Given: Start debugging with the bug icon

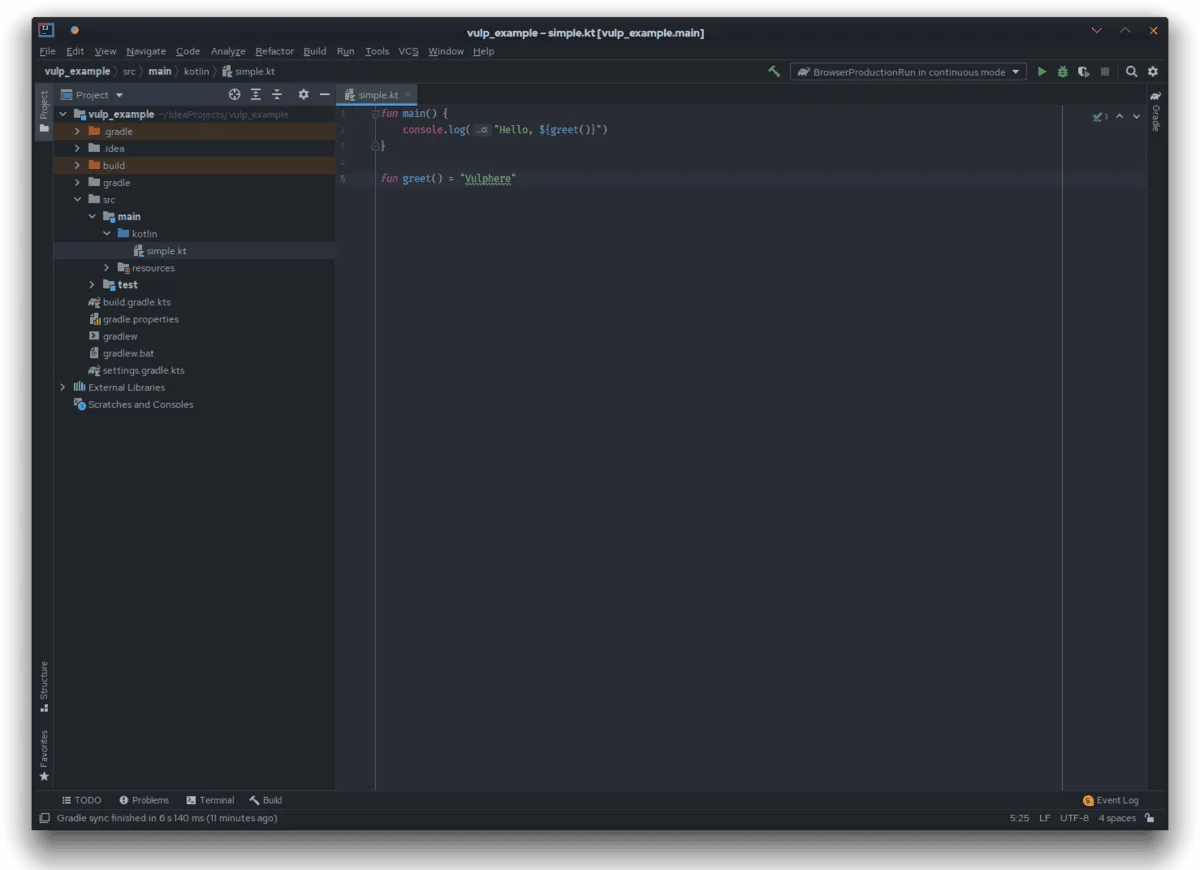Looking at the screenshot, I should pyautogui.click(x=1062, y=71).
